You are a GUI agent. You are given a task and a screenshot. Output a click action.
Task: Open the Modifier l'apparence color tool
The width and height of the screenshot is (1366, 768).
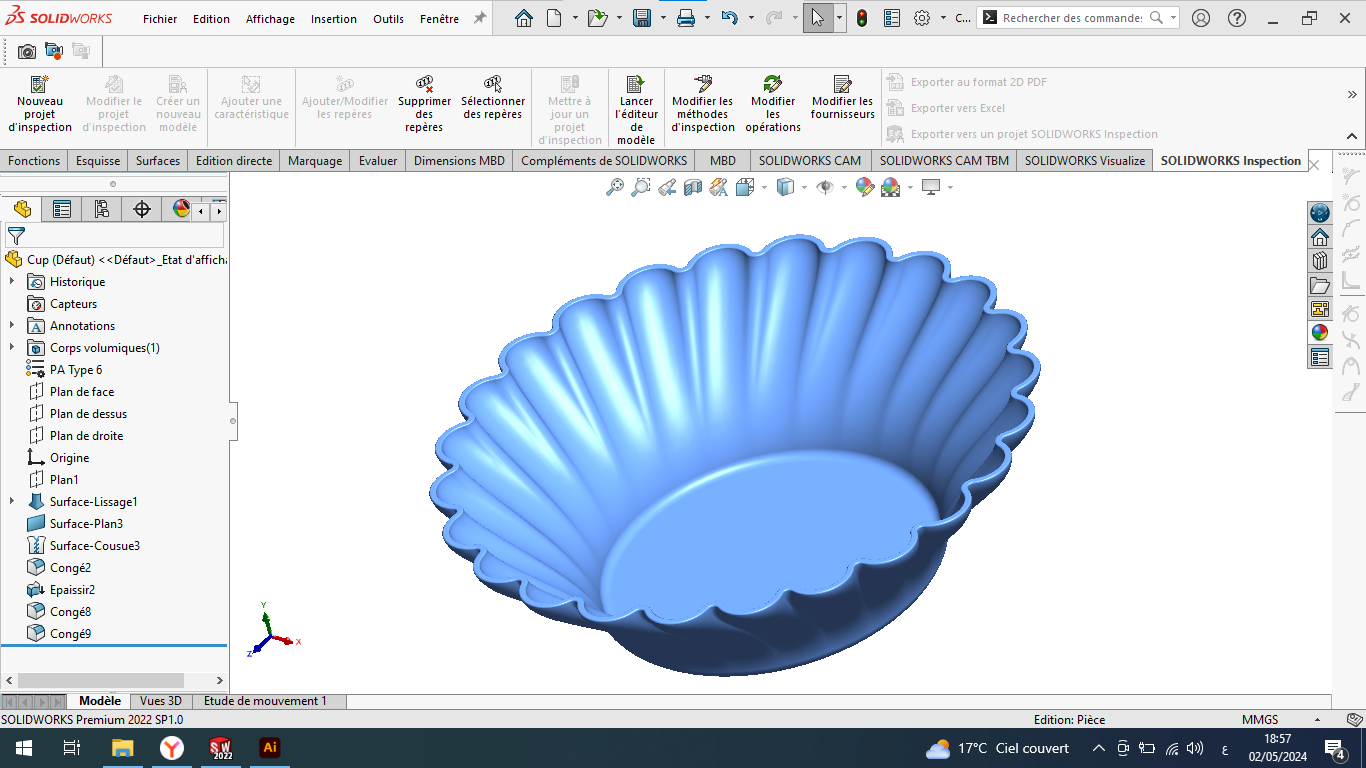[862, 187]
